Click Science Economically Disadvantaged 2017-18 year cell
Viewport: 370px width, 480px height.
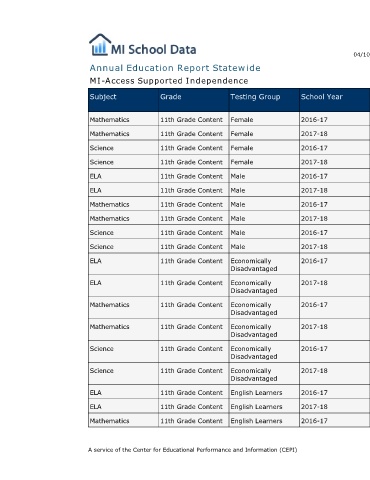335,374
